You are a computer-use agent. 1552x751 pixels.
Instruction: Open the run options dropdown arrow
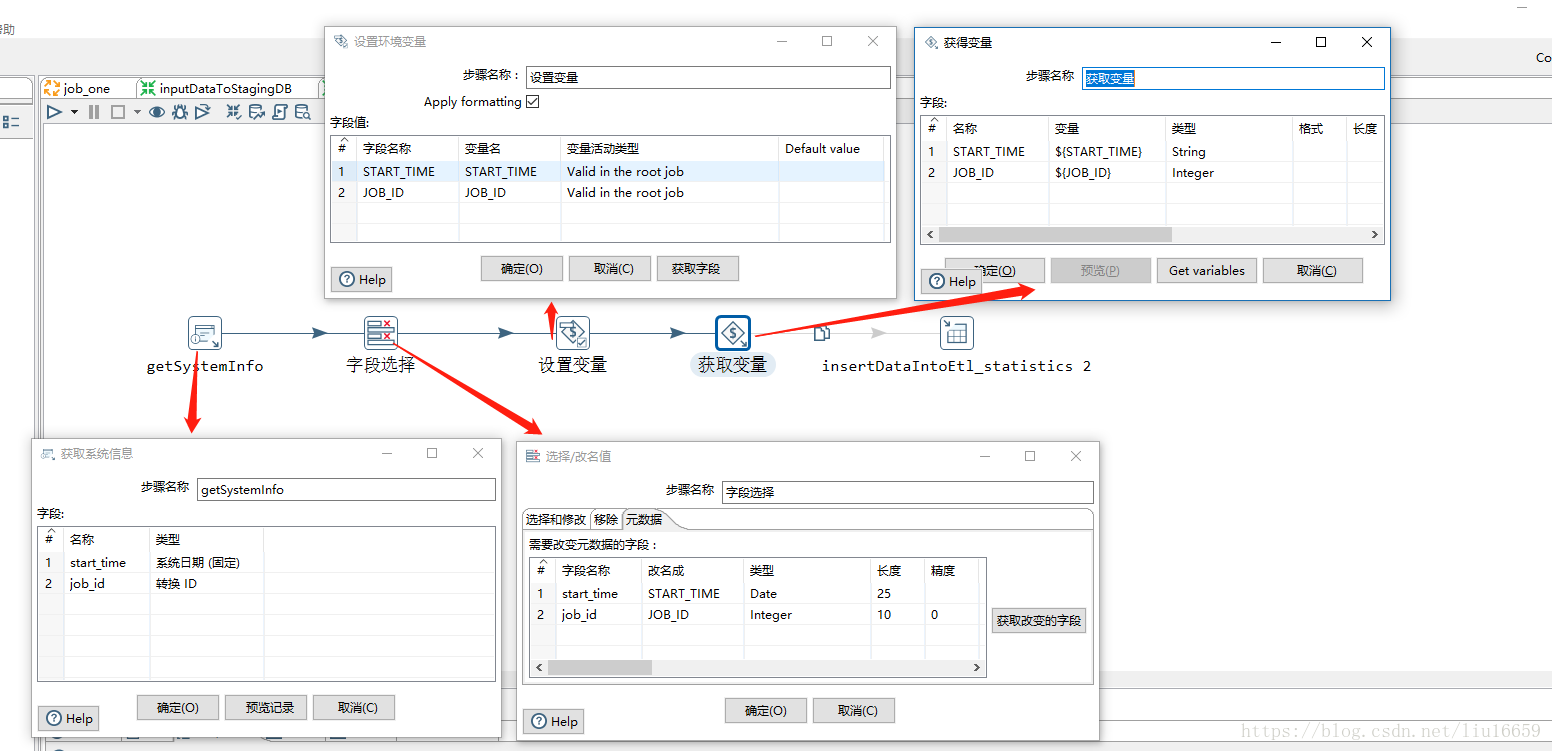(74, 112)
